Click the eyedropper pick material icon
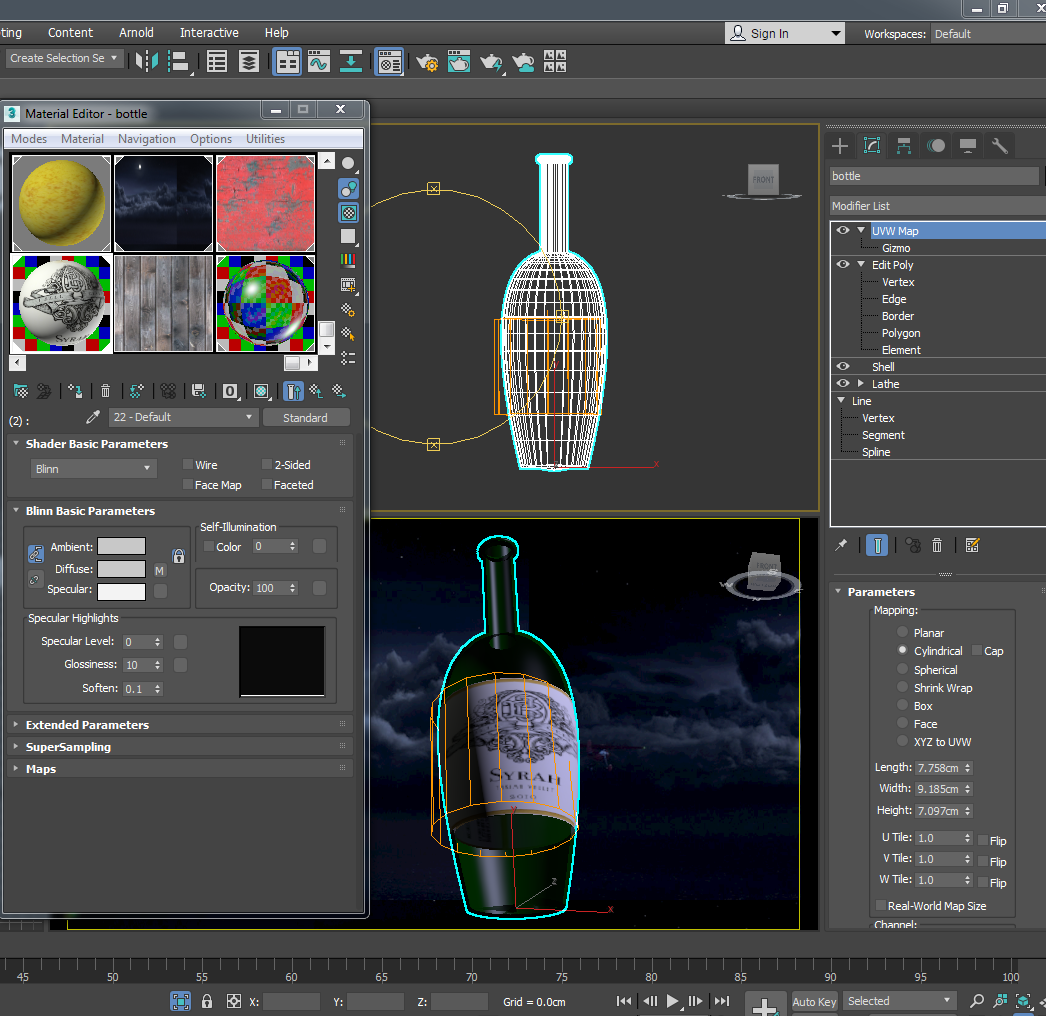The width and height of the screenshot is (1046, 1016). [x=94, y=417]
